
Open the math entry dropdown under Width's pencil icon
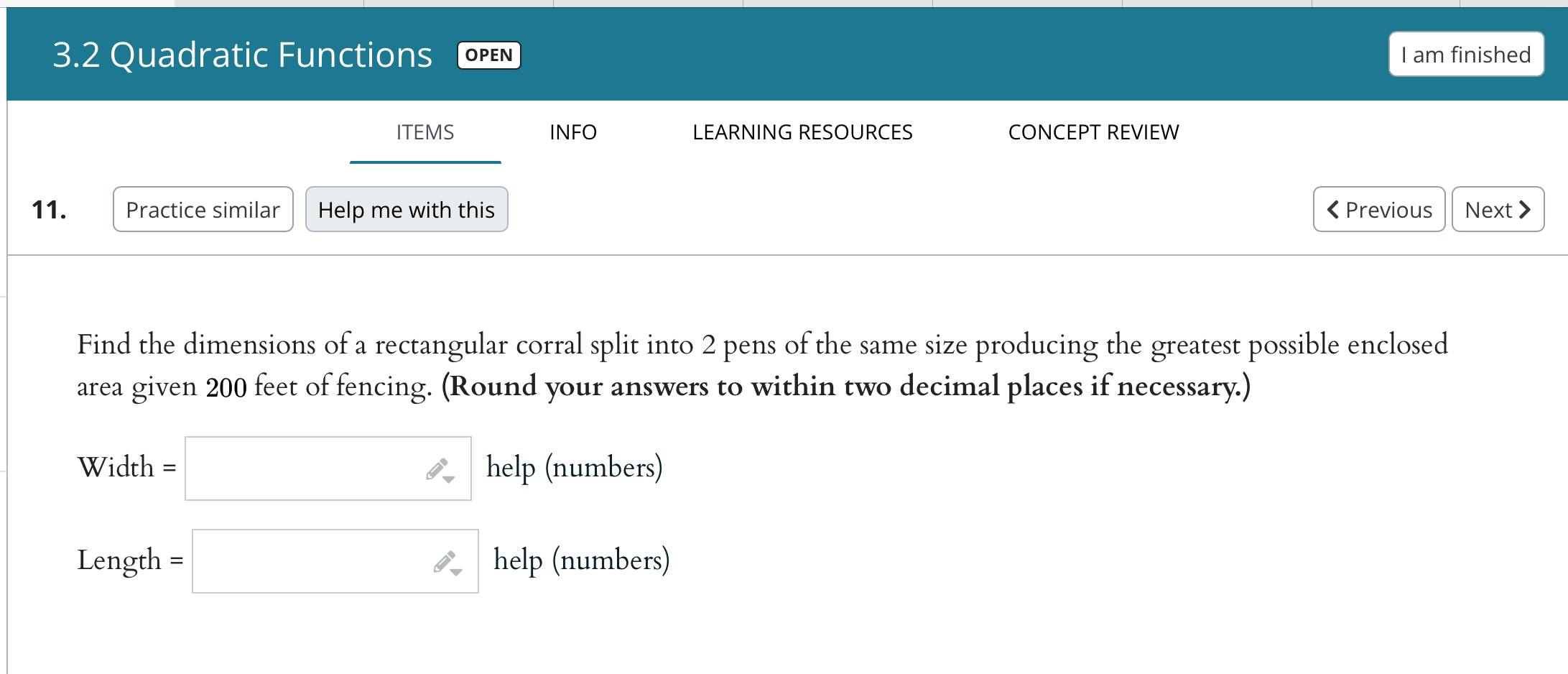coord(450,480)
